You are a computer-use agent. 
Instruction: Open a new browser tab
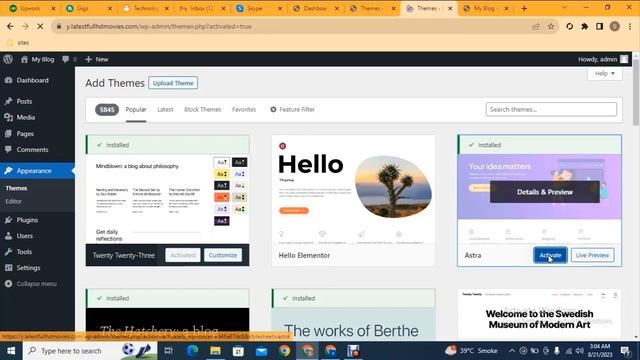[524, 9]
